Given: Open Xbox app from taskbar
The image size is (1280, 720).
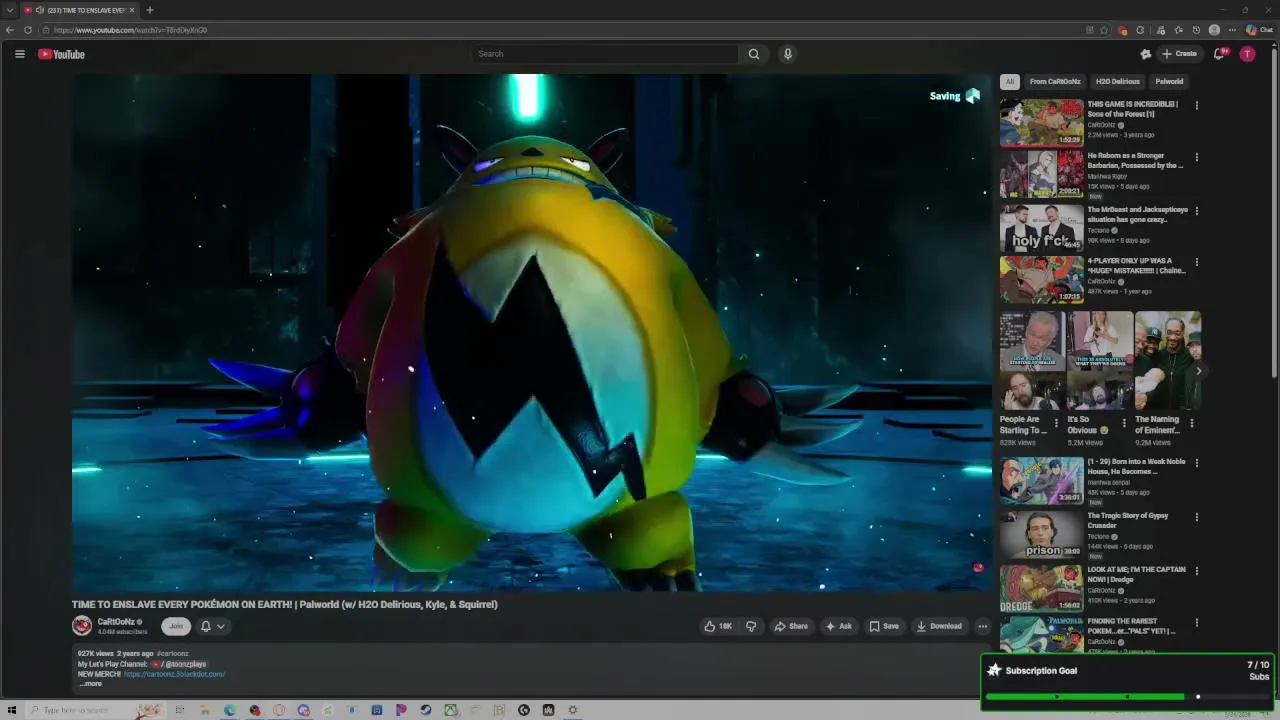Looking at the screenshot, I should [450, 710].
